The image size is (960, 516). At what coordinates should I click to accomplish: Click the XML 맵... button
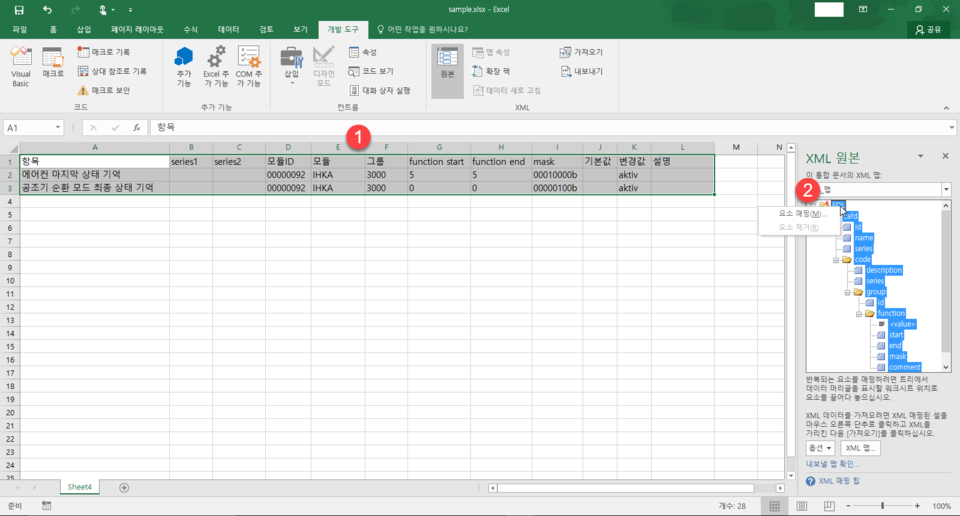(x=860, y=448)
